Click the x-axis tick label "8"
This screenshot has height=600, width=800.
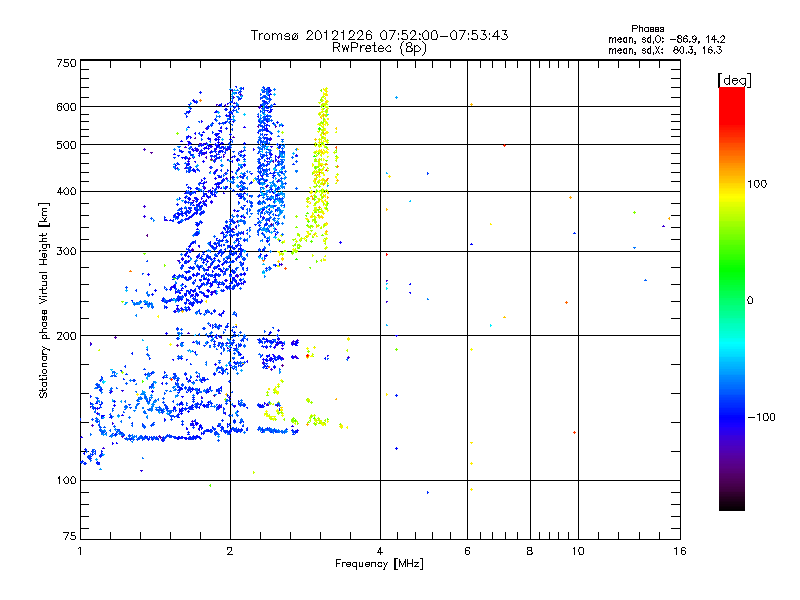[530, 551]
